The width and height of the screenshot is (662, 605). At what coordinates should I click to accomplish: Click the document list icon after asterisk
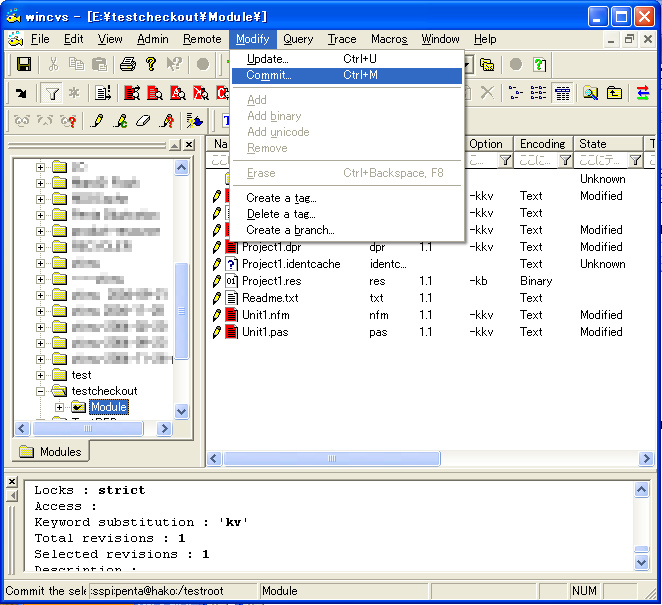coord(103,93)
